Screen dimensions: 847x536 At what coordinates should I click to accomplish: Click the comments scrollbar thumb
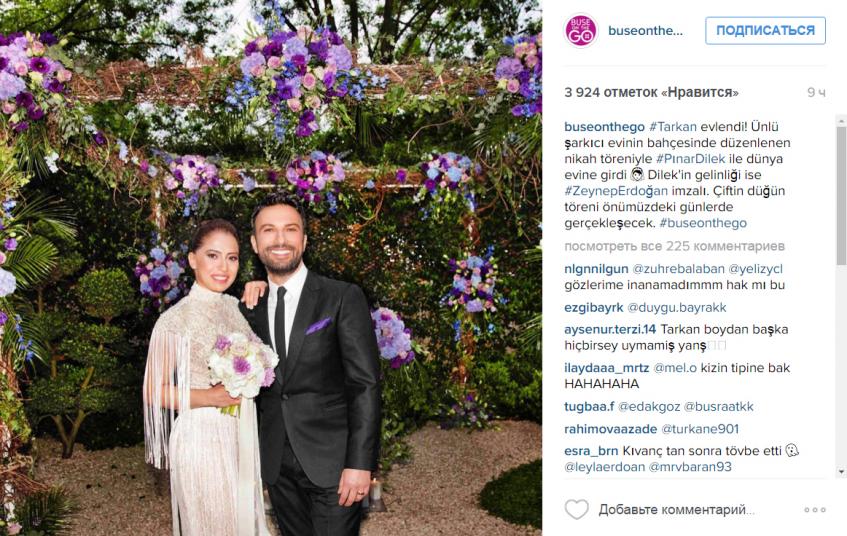[841, 196]
